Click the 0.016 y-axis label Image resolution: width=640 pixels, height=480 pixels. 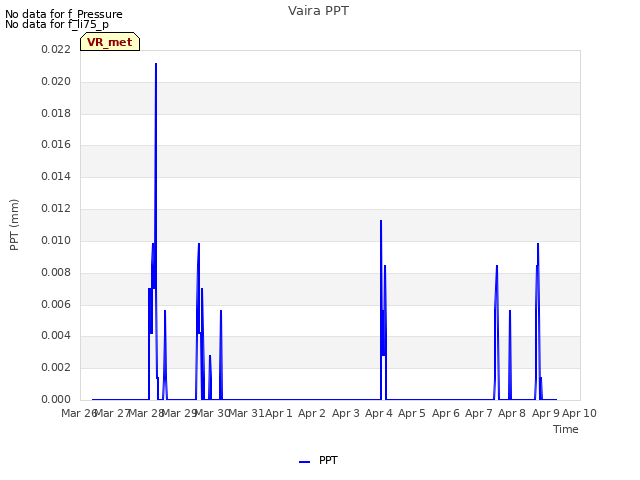(56, 144)
